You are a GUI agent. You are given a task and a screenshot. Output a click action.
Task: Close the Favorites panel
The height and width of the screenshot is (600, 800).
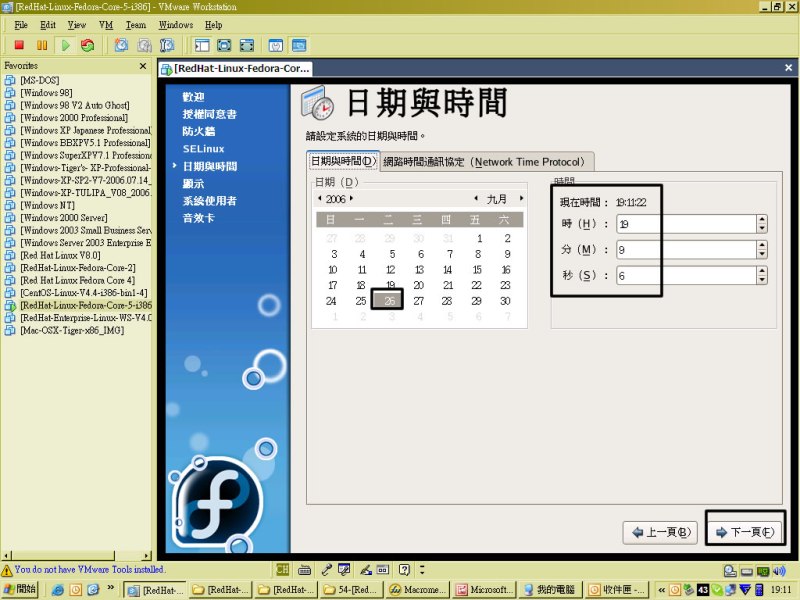[x=143, y=66]
